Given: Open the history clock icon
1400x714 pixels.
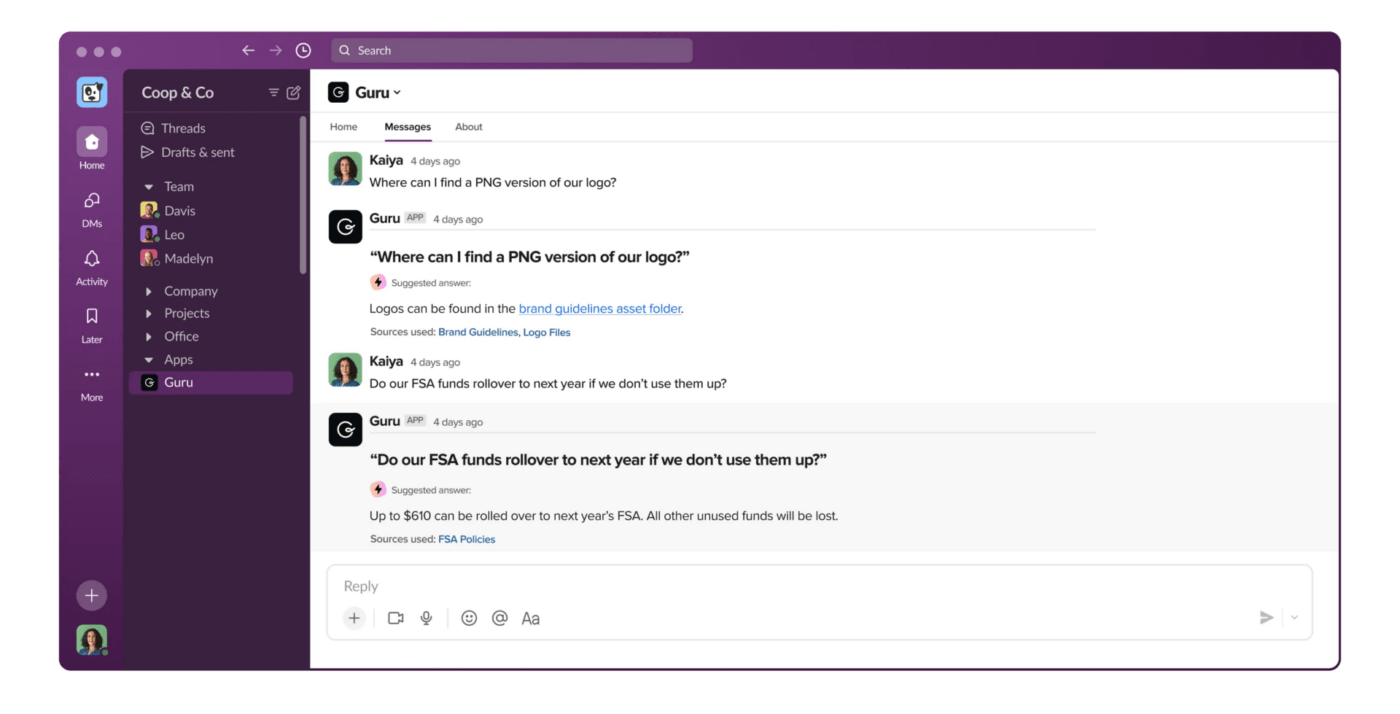Looking at the screenshot, I should click(304, 50).
